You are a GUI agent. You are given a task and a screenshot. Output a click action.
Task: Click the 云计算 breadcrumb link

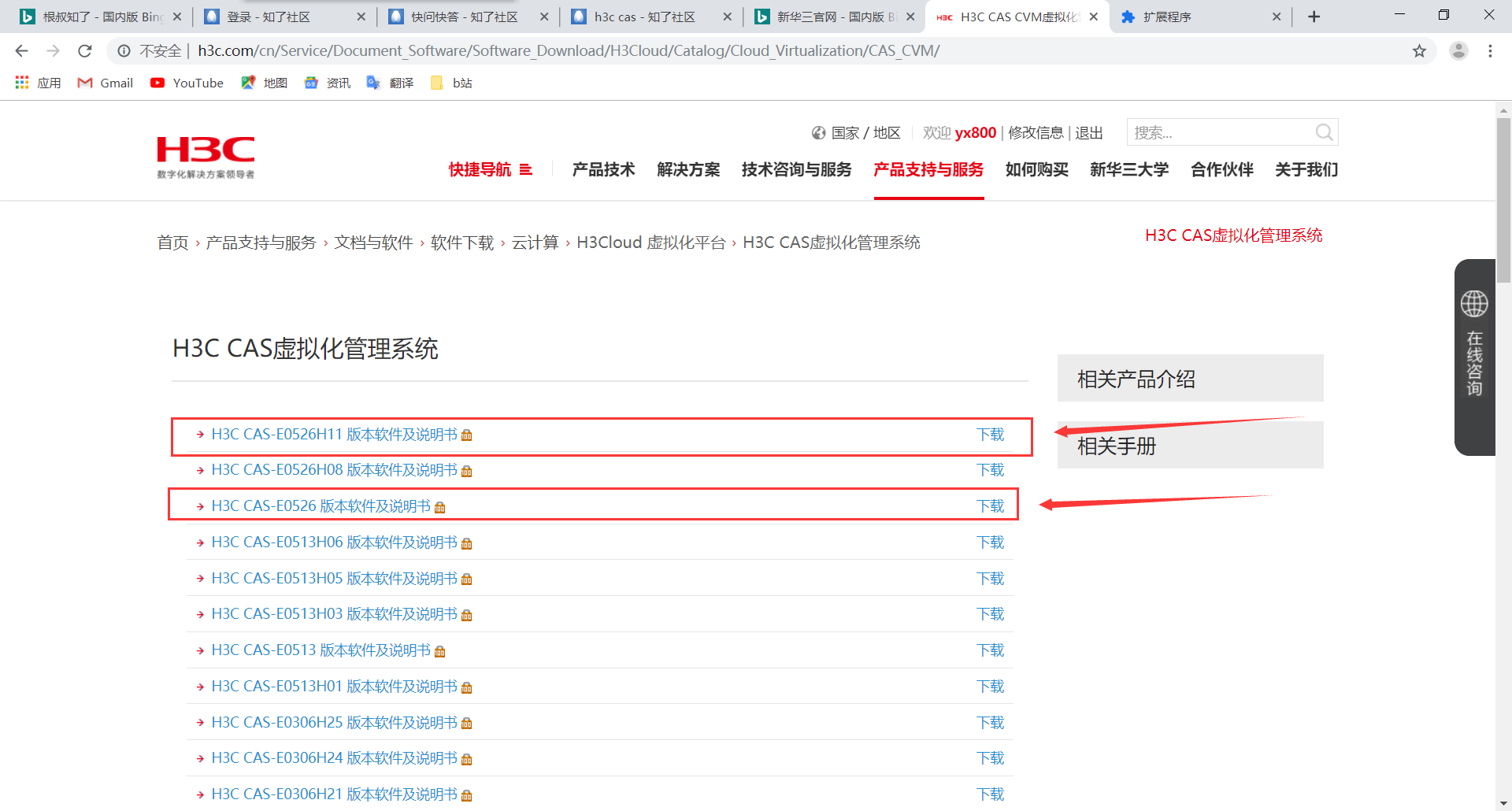(x=535, y=243)
